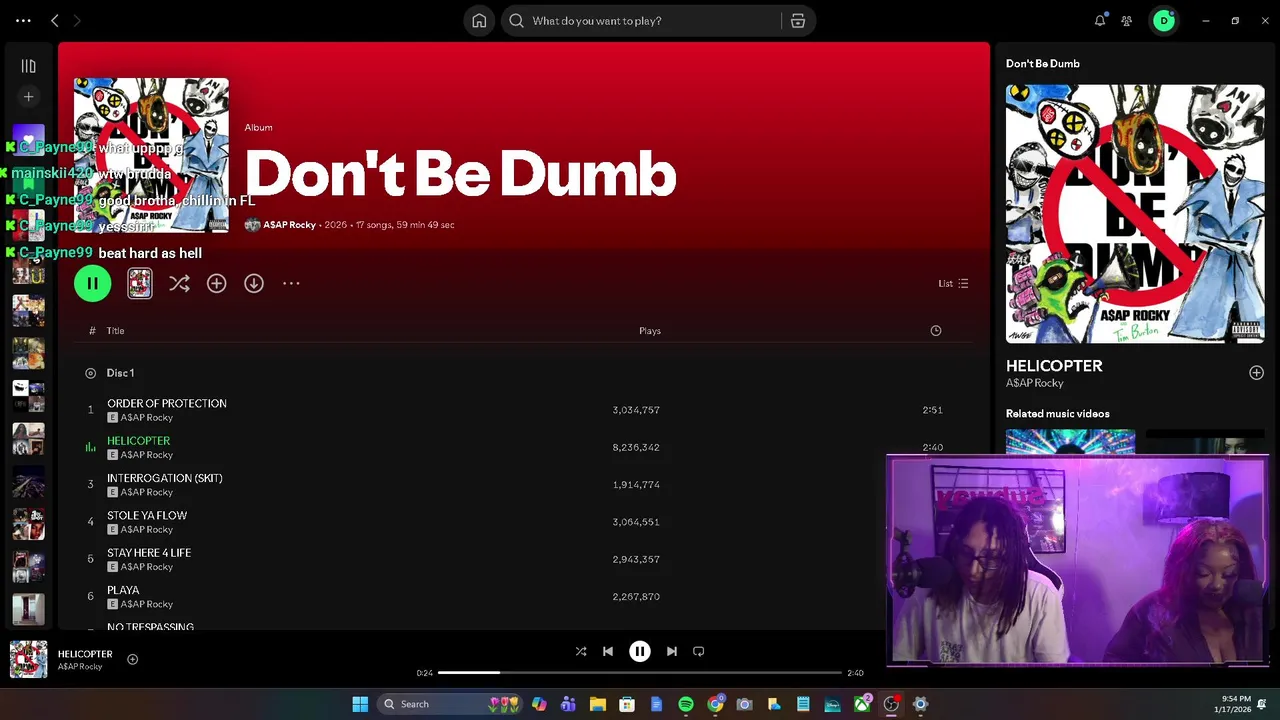Open the List view dropdown
Viewport: 1280px width, 720px height.
click(953, 284)
